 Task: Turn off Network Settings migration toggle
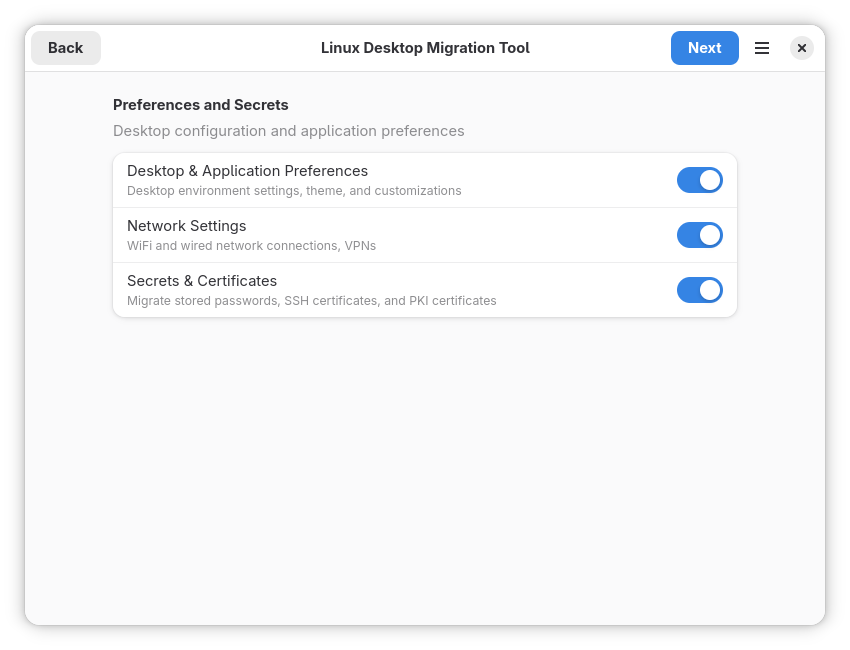(699, 235)
